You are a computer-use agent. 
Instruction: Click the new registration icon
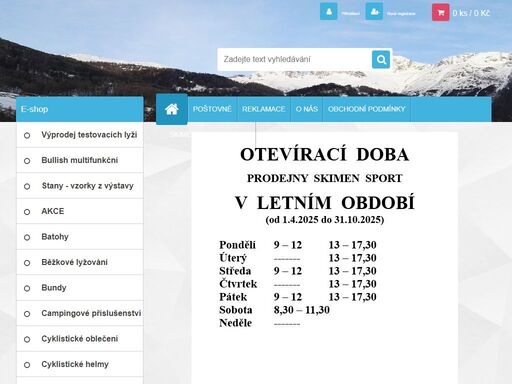pyautogui.click(x=374, y=12)
